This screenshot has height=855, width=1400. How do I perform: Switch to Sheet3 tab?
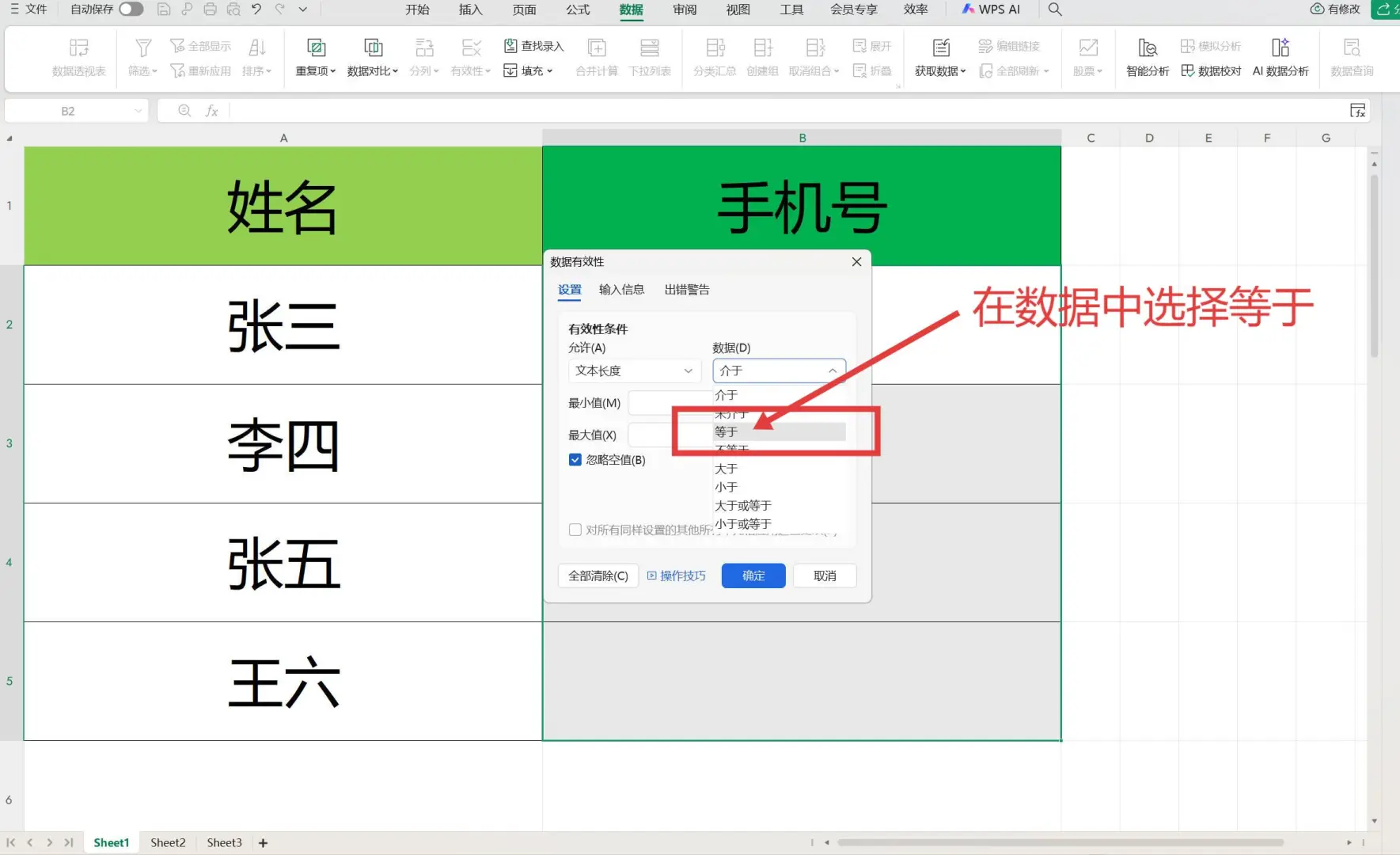[224, 842]
